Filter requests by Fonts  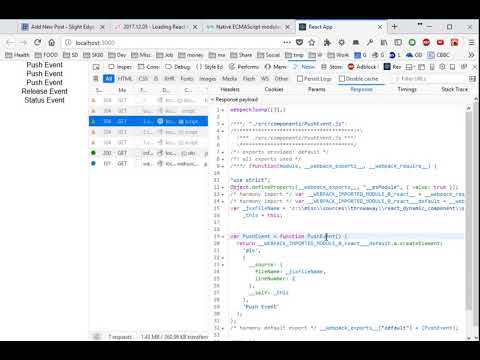tap(187, 79)
